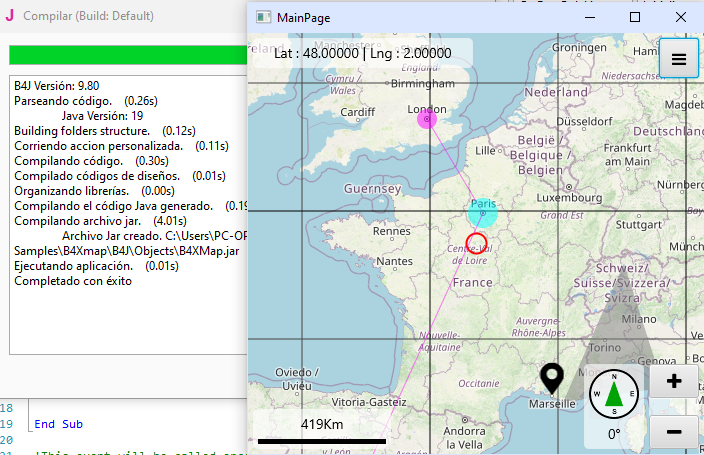Click the 0° rotation value under compass
The image size is (704, 455).
(614, 434)
